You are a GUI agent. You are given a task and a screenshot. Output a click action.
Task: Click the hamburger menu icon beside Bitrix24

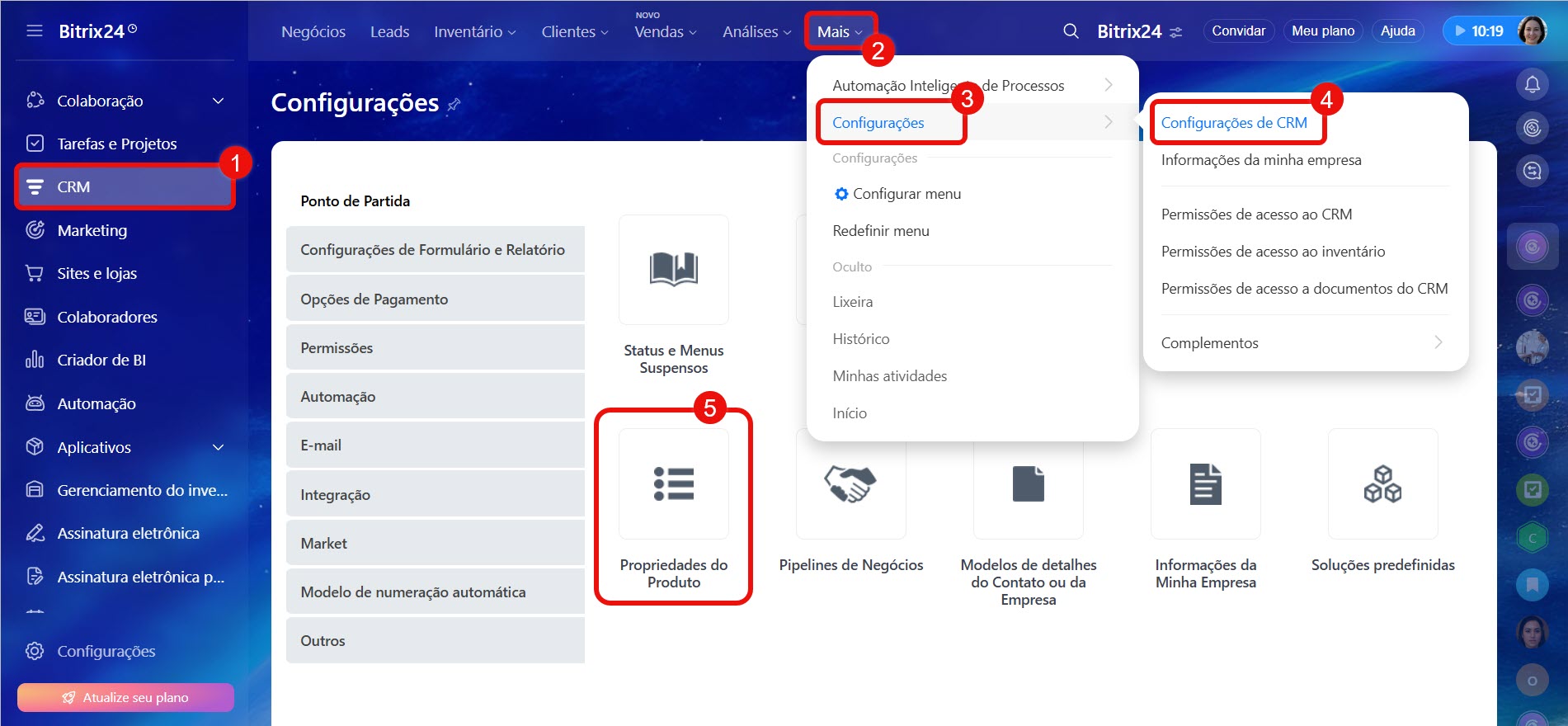[x=35, y=31]
